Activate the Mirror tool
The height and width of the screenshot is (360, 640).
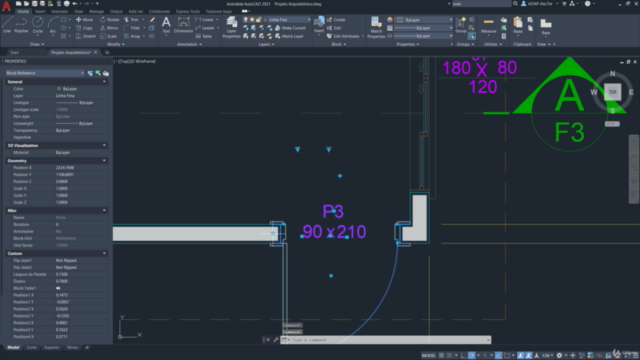tap(109, 28)
